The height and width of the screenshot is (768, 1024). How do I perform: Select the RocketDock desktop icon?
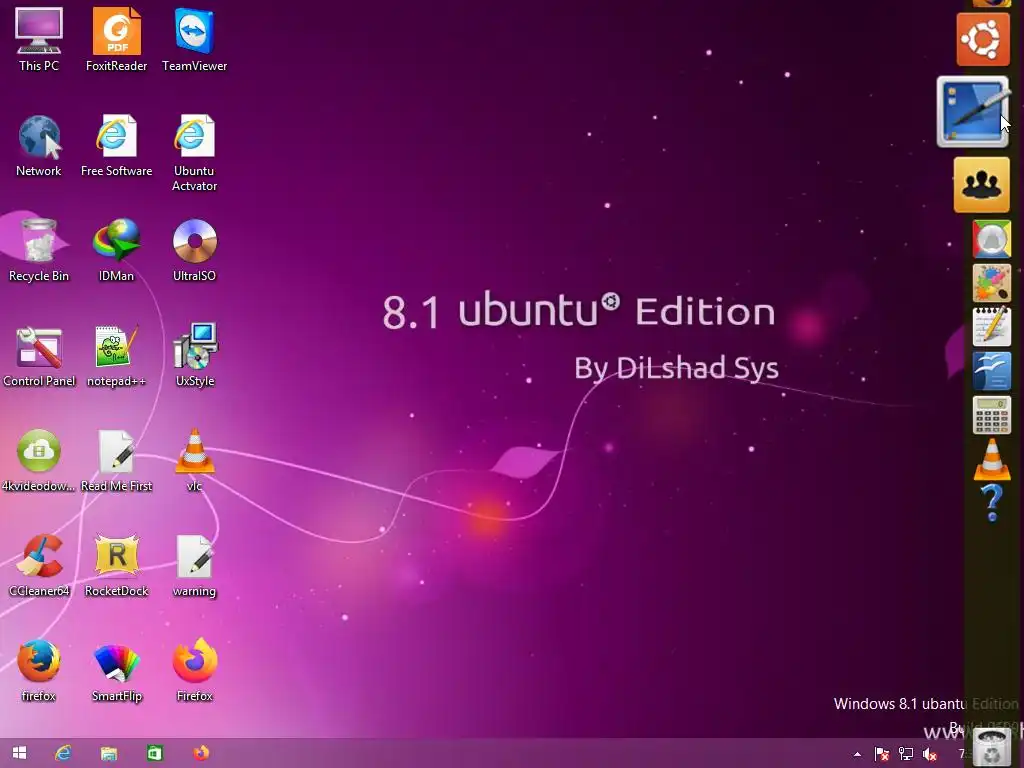tap(116, 566)
